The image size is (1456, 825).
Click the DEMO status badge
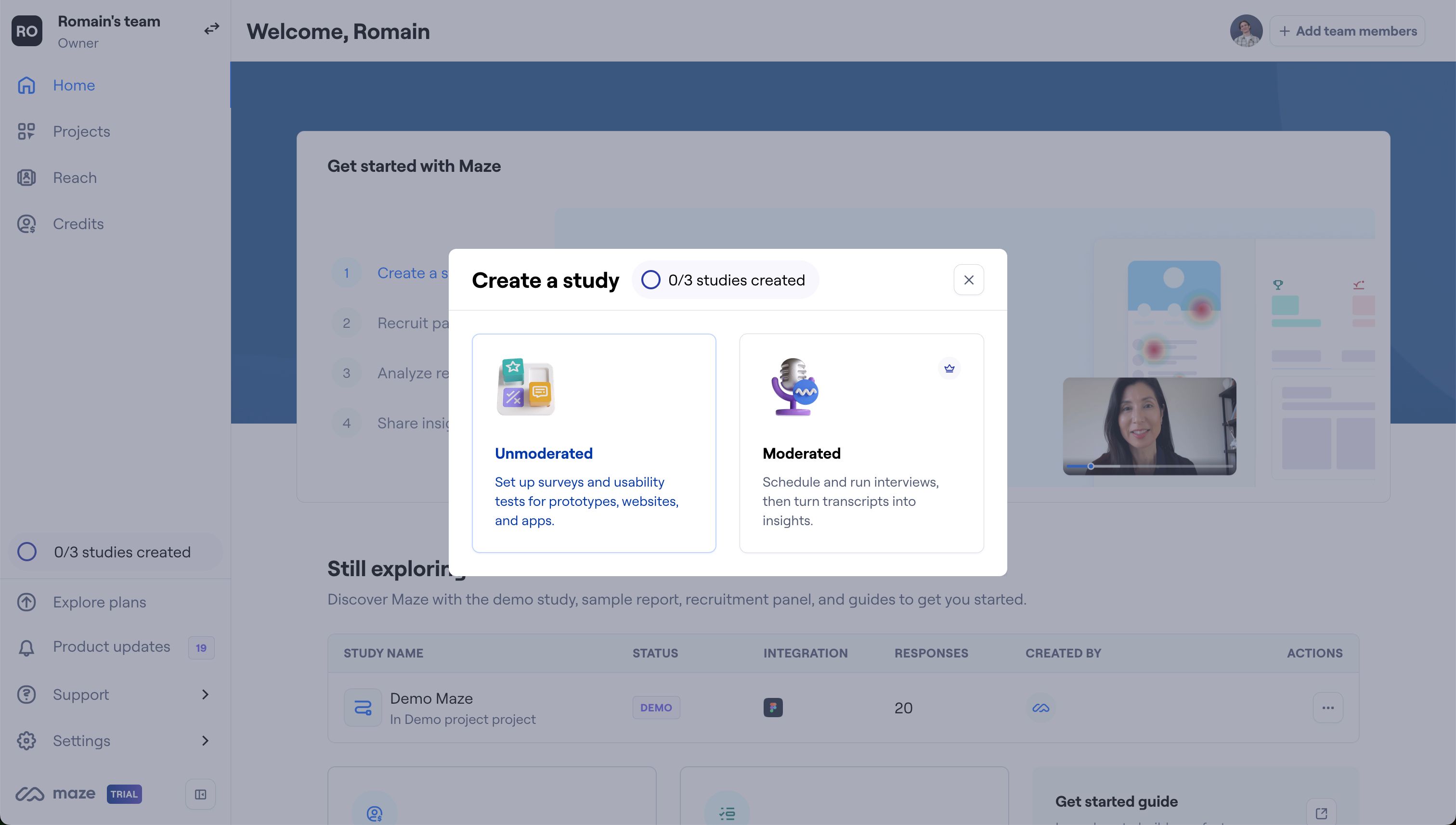click(x=656, y=708)
